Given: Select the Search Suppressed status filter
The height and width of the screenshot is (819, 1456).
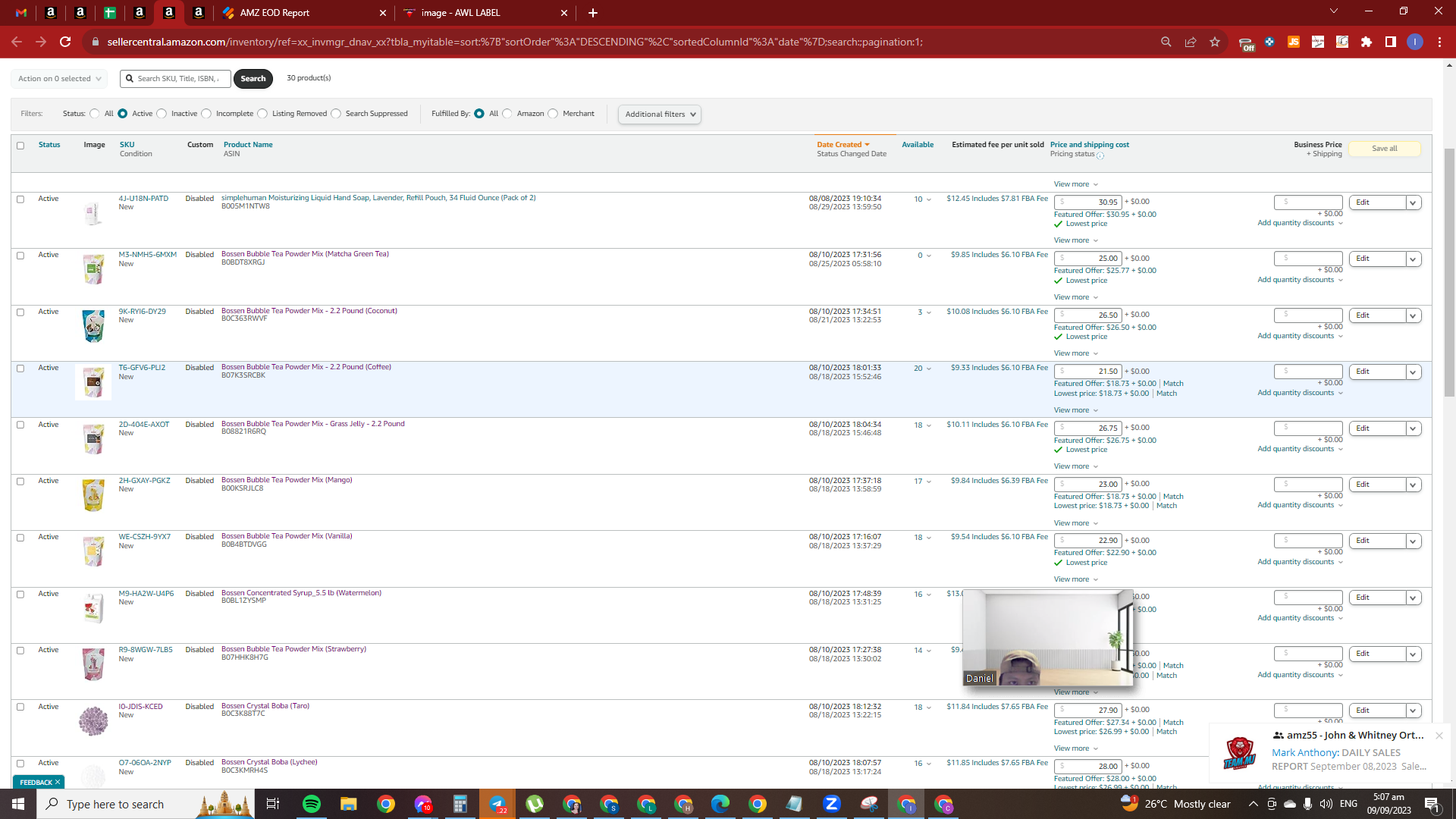Looking at the screenshot, I should (x=336, y=114).
